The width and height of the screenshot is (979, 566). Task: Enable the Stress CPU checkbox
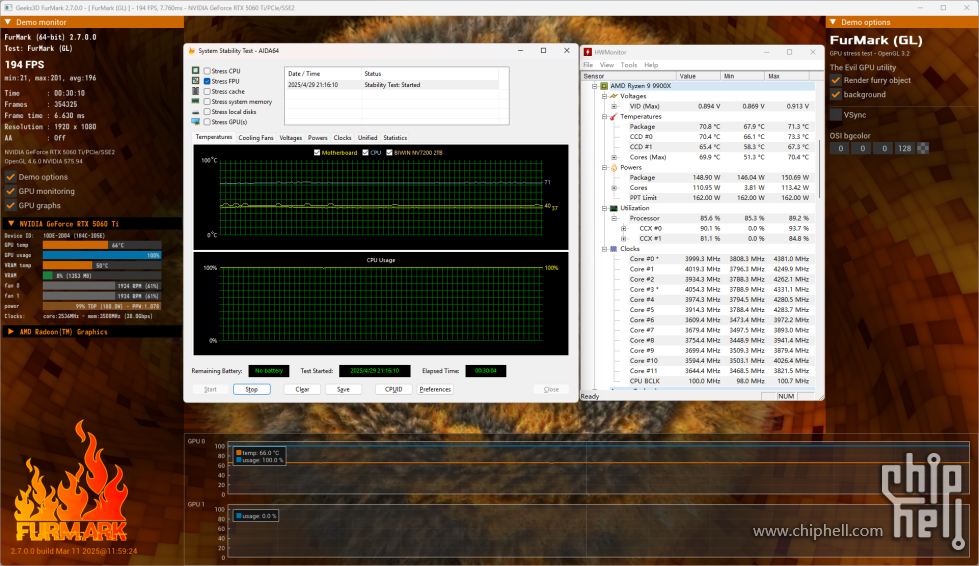coord(207,71)
